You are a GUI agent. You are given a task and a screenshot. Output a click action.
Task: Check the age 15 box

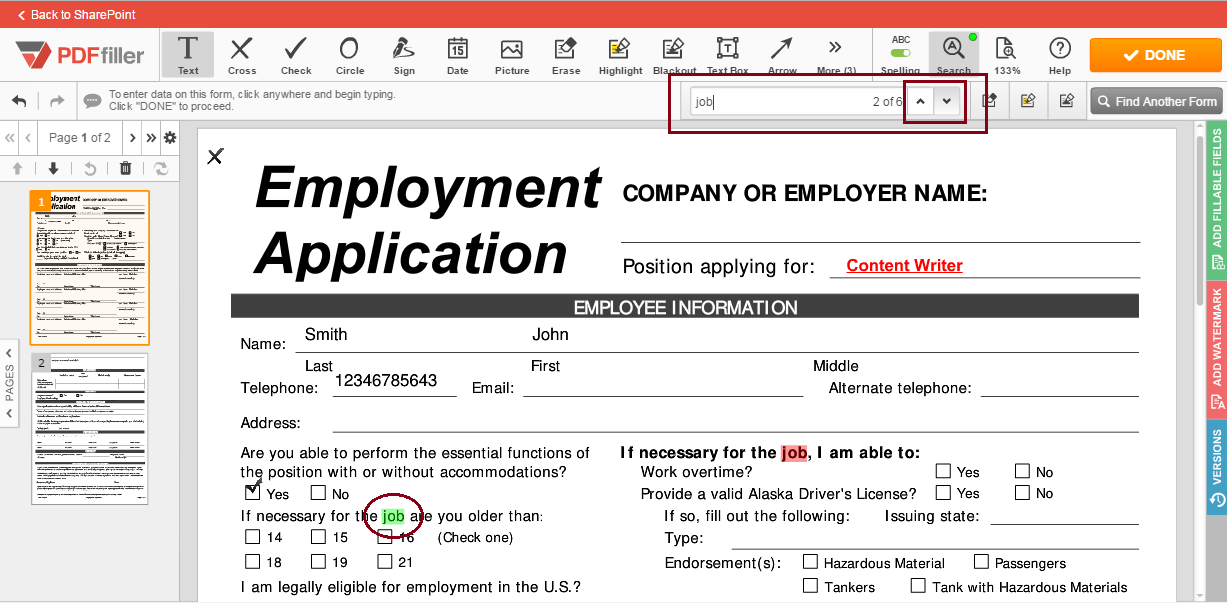click(x=318, y=536)
